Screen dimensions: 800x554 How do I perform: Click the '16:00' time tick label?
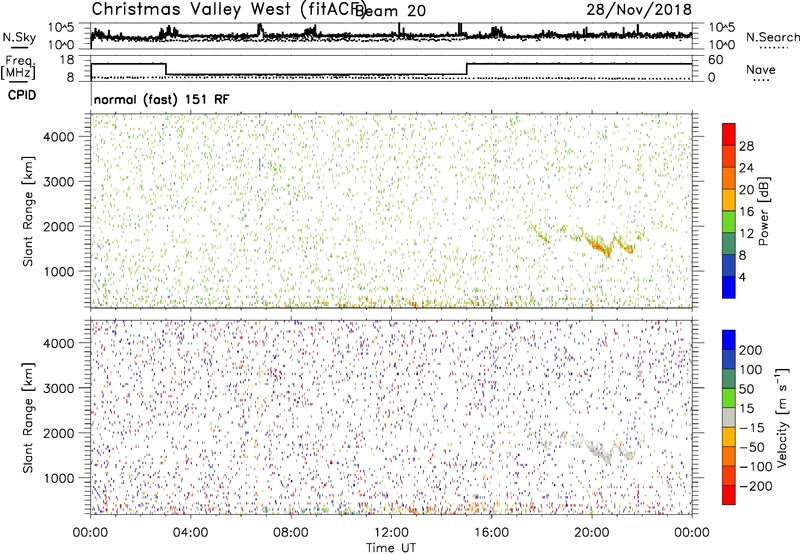(491, 533)
